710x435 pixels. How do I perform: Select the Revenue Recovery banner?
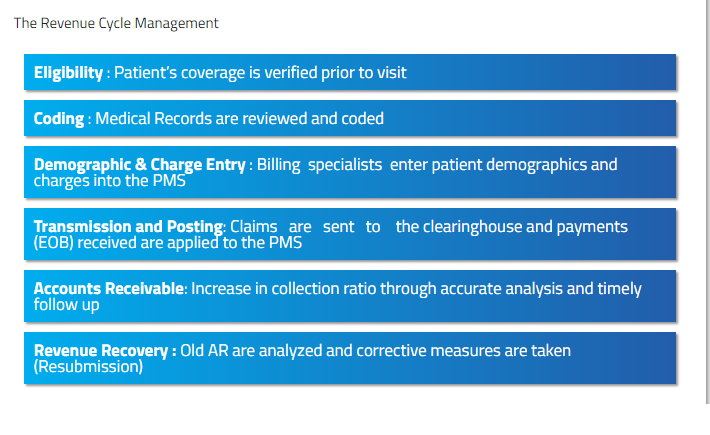(x=350, y=358)
